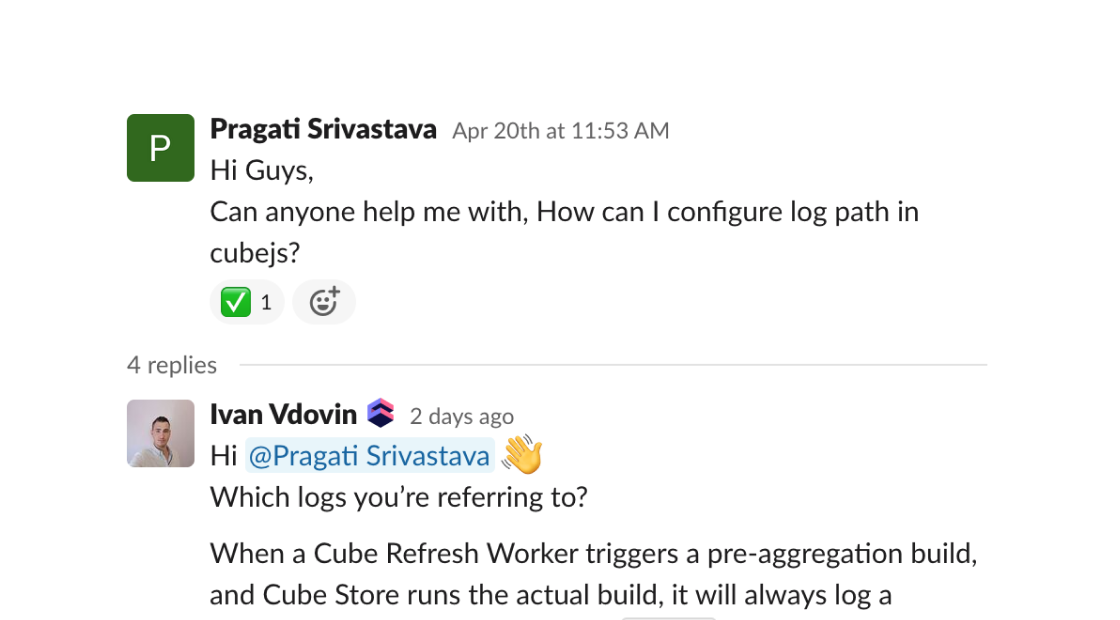Click the Cube workspace badge beside Ivan Vdovin
1120x620 pixels.
tap(380, 413)
